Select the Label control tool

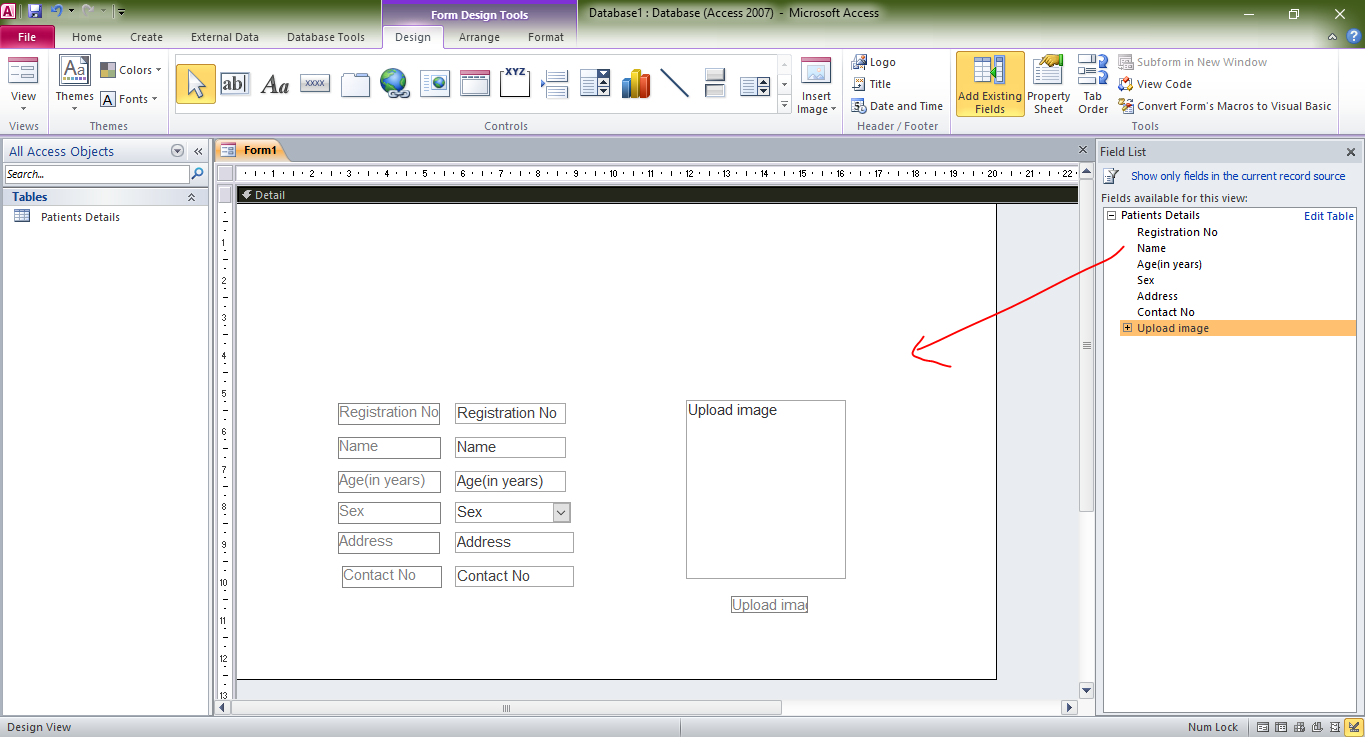point(275,83)
